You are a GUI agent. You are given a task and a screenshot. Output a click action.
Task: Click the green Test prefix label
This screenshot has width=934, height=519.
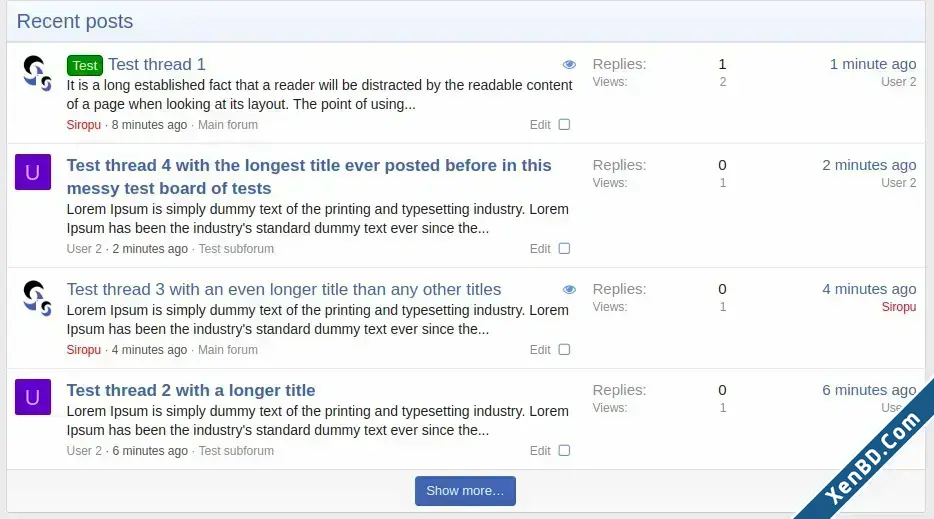(x=85, y=65)
